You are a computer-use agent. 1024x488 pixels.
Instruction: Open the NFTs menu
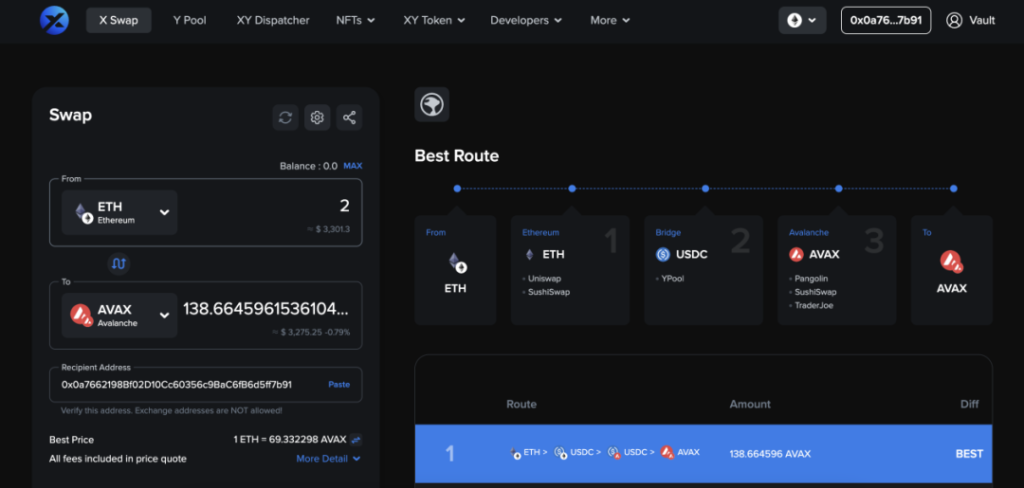[x=355, y=20]
